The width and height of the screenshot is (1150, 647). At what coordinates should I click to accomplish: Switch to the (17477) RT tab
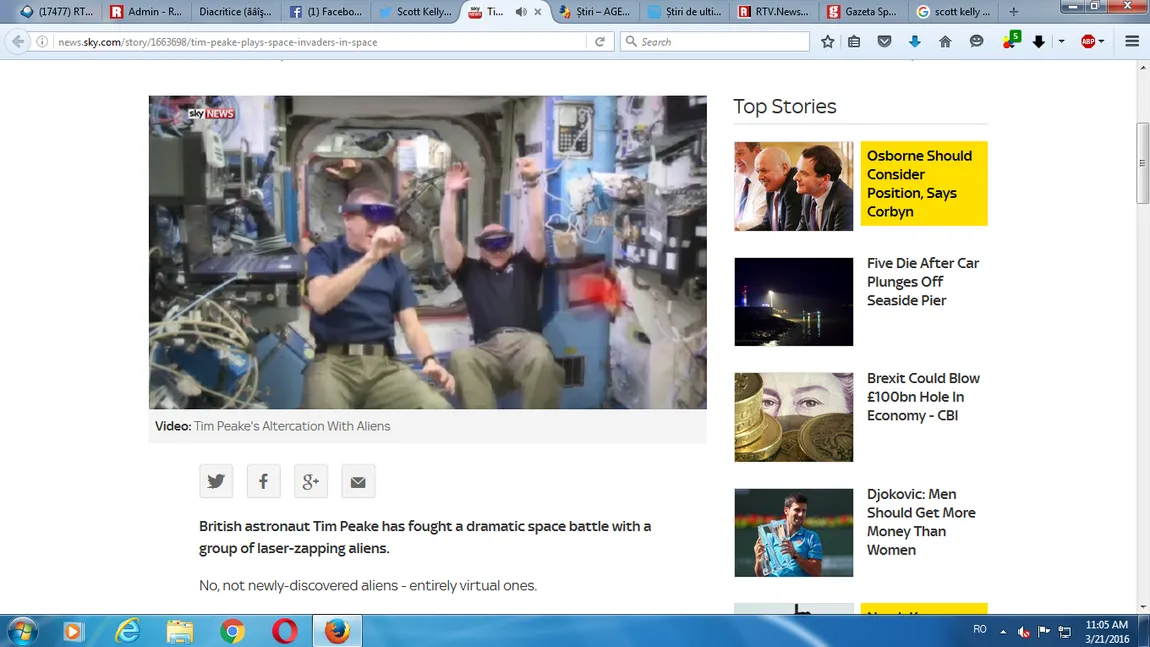[56, 12]
